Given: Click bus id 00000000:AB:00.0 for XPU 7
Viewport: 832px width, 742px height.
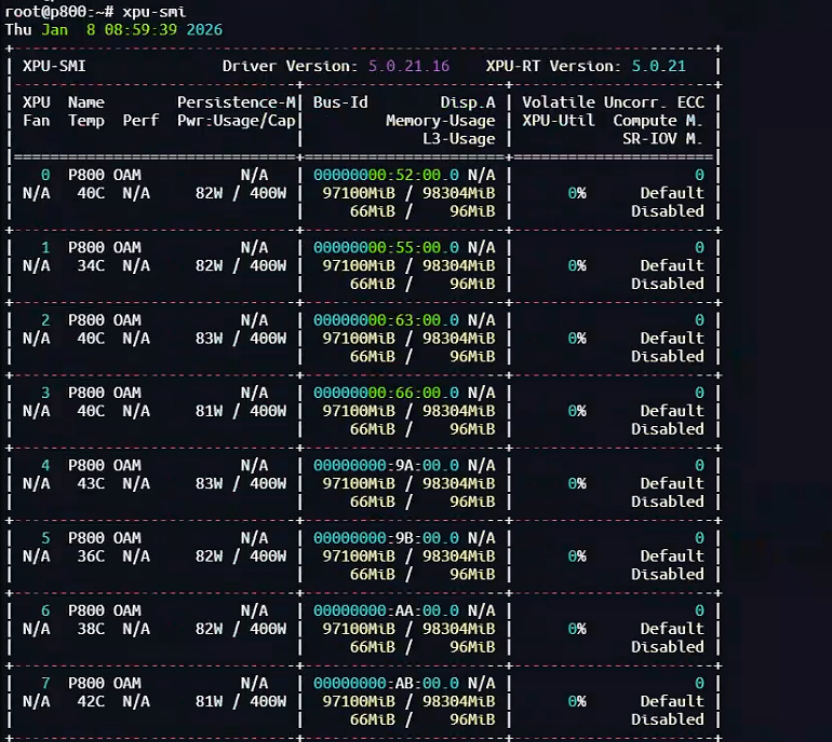Looking at the screenshot, I should click(386, 683).
